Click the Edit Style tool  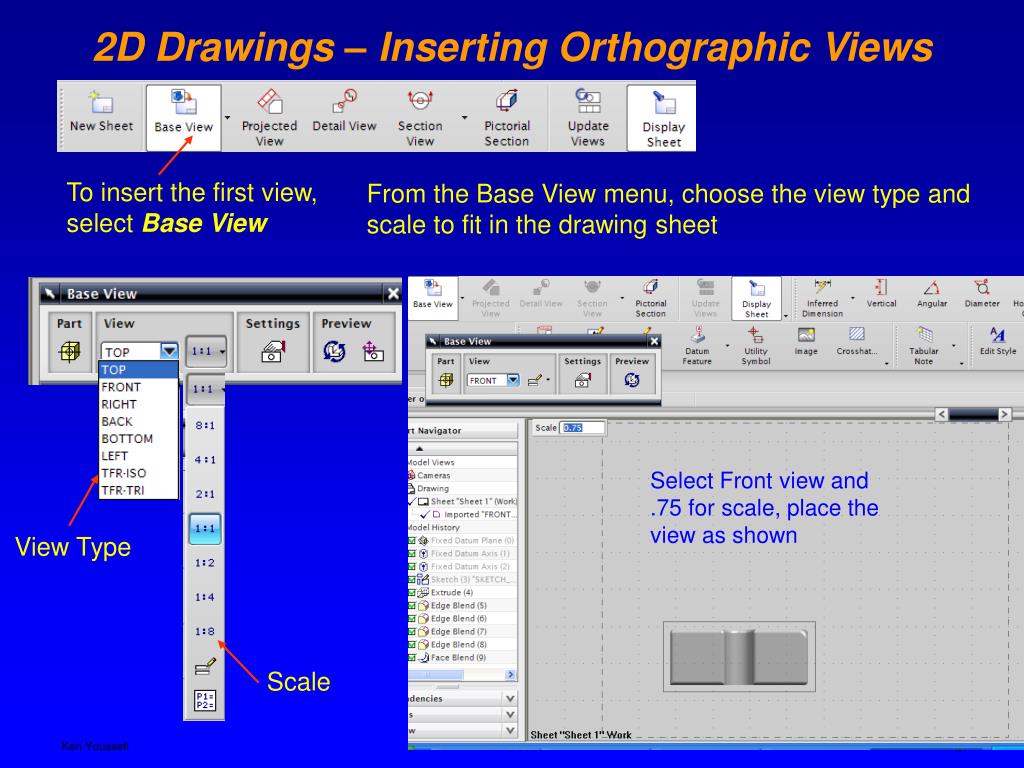pyautogui.click(x=997, y=342)
